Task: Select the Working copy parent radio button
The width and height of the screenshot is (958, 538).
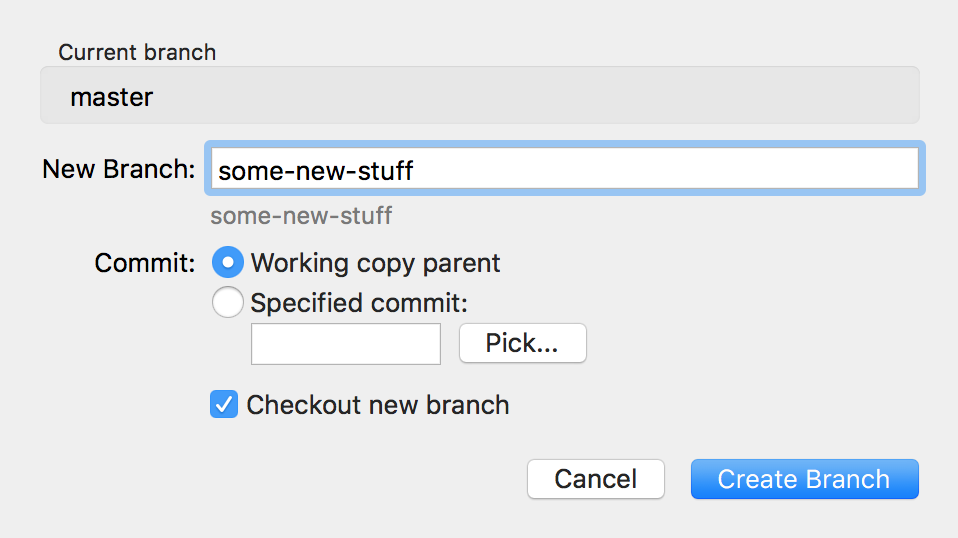Action: [228, 263]
